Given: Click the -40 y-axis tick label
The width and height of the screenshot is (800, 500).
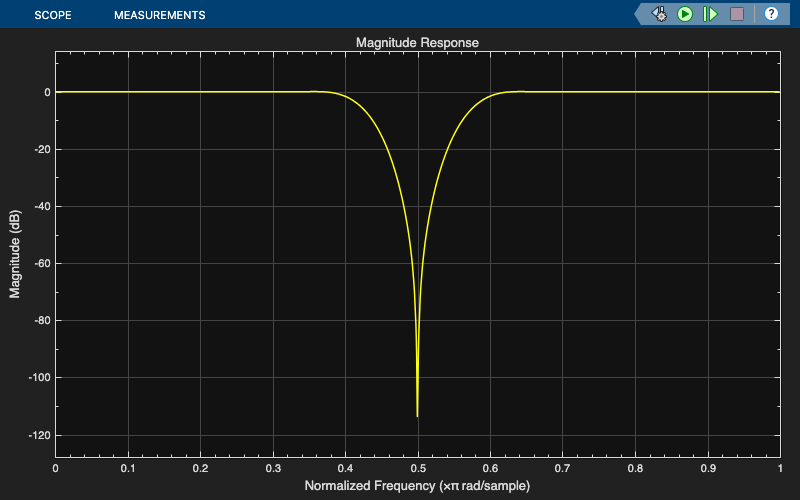Looking at the screenshot, I should point(41,207).
